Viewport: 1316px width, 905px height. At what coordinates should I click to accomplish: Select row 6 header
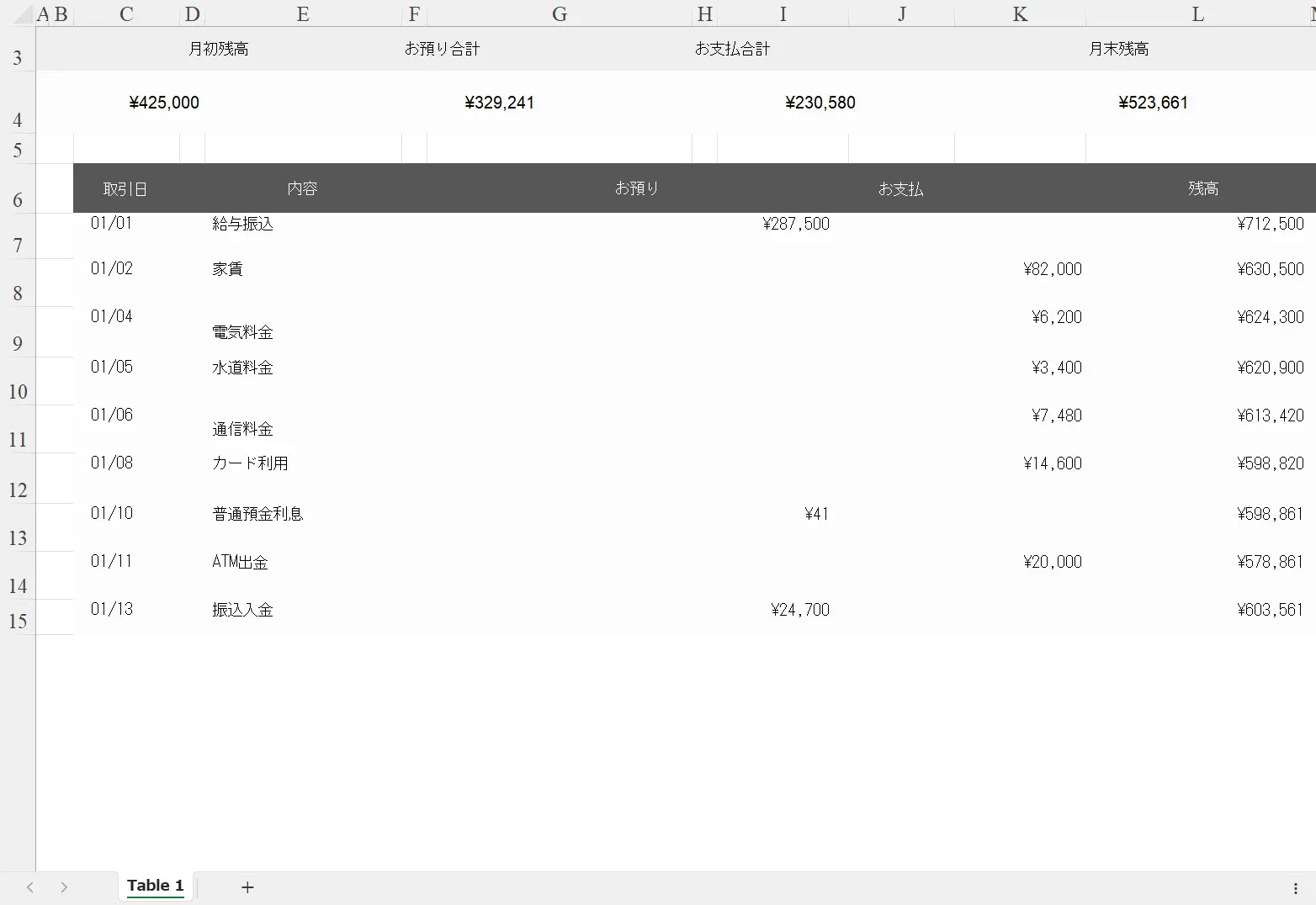click(x=18, y=188)
